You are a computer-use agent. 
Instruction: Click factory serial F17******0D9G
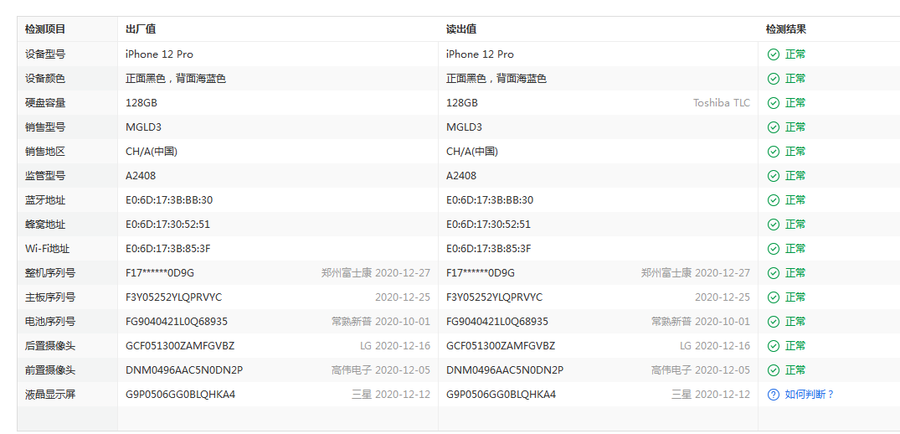[160, 273]
